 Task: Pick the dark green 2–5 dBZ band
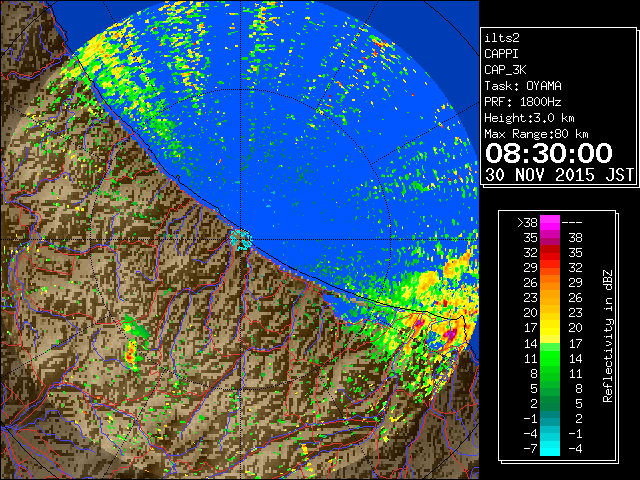[x=550, y=403]
